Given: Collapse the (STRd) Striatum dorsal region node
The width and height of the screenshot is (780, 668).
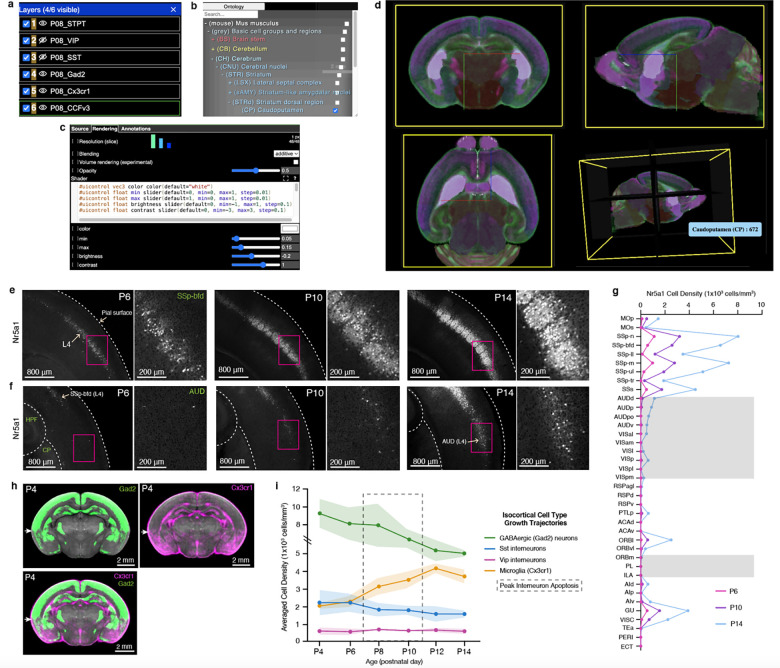Looking at the screenshot, I should click(x=230, y=102).
